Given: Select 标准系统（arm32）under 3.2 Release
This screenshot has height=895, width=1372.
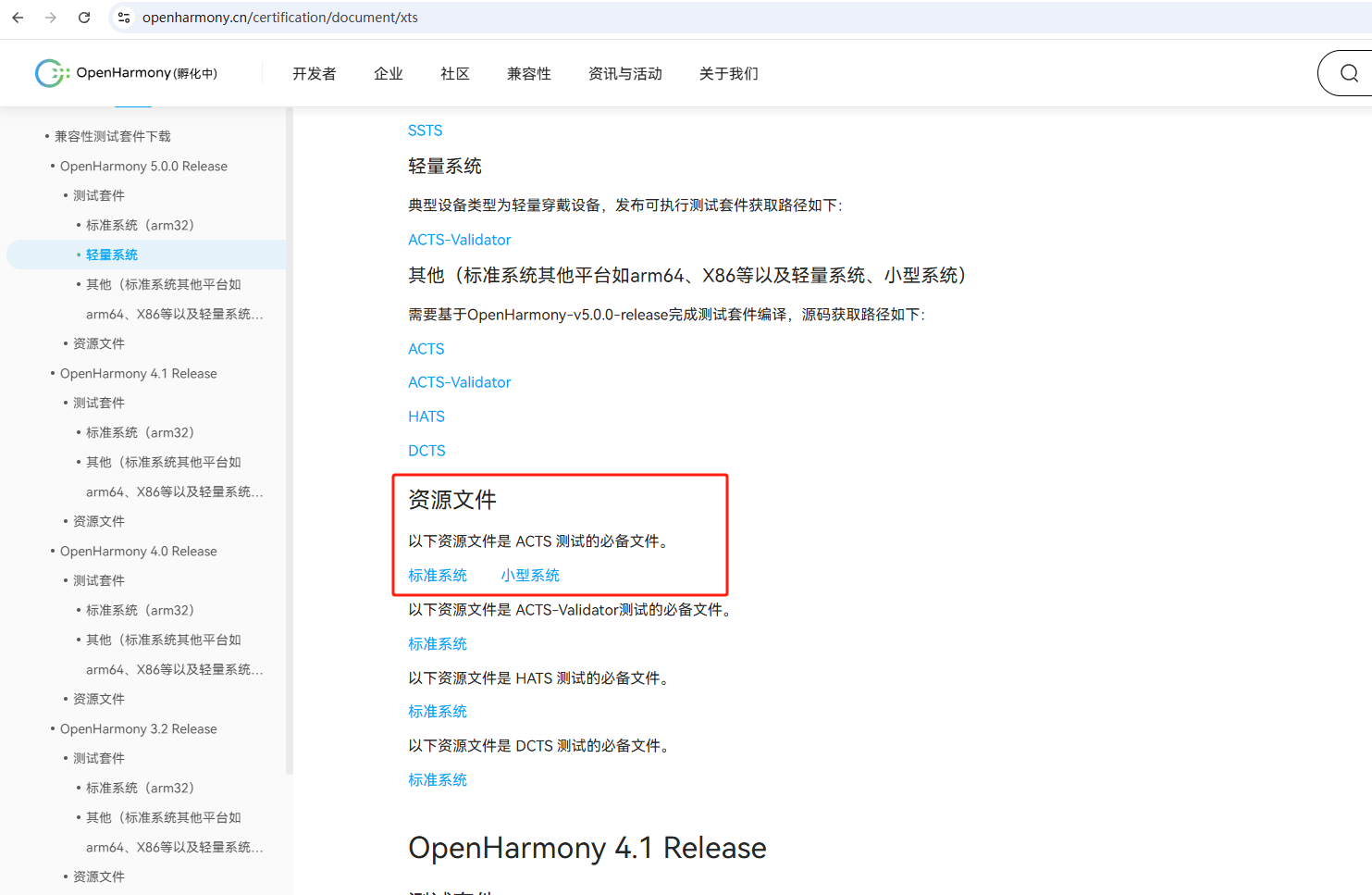Looking at the screenshot, I should [x=140, y=788].
